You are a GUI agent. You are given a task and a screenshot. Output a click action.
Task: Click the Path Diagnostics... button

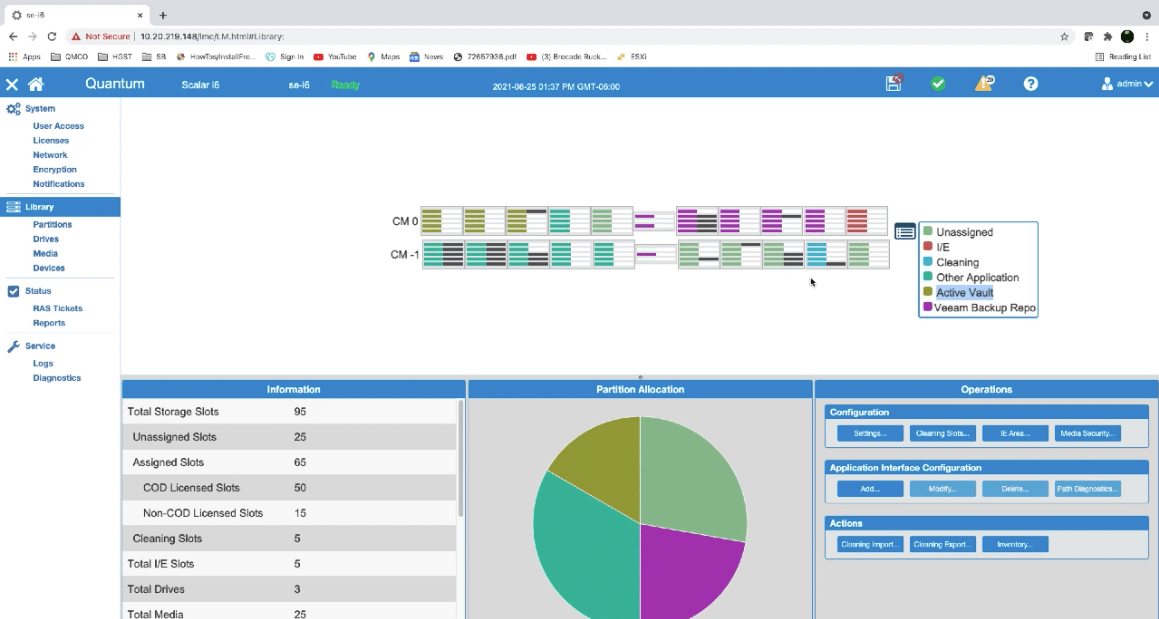point(1087,489)
